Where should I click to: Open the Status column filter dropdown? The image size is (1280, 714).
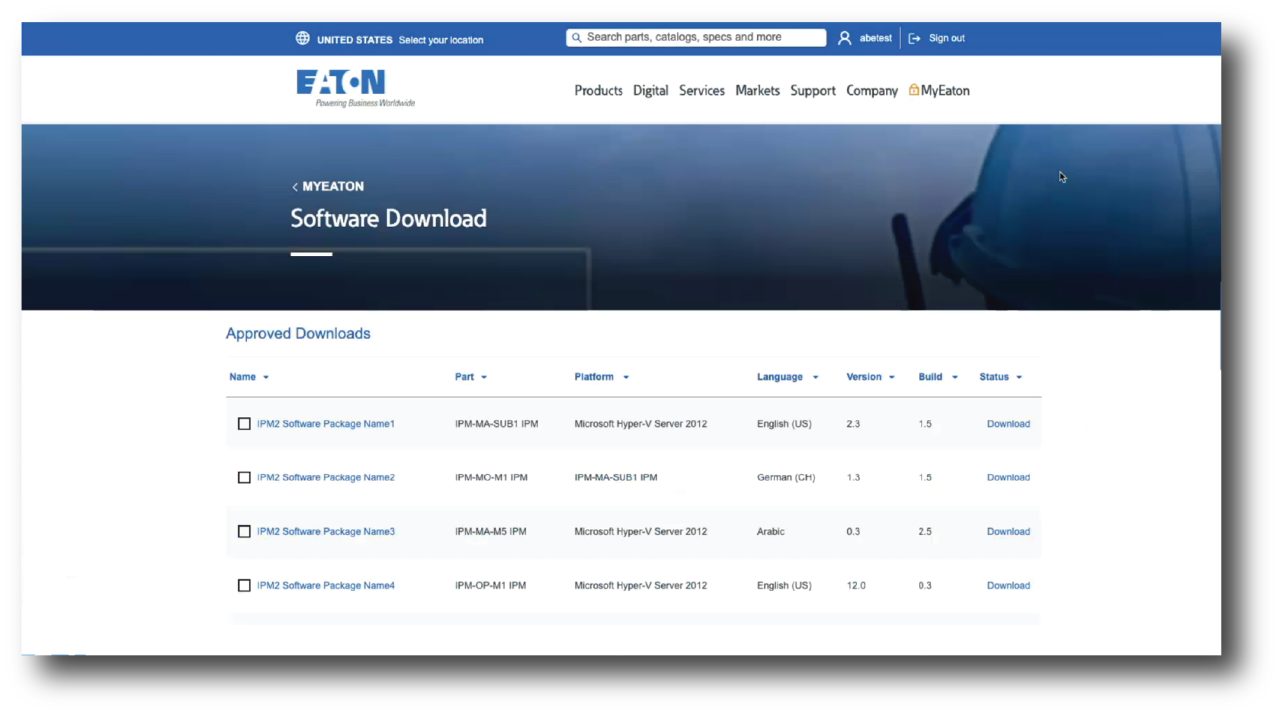1018,377
